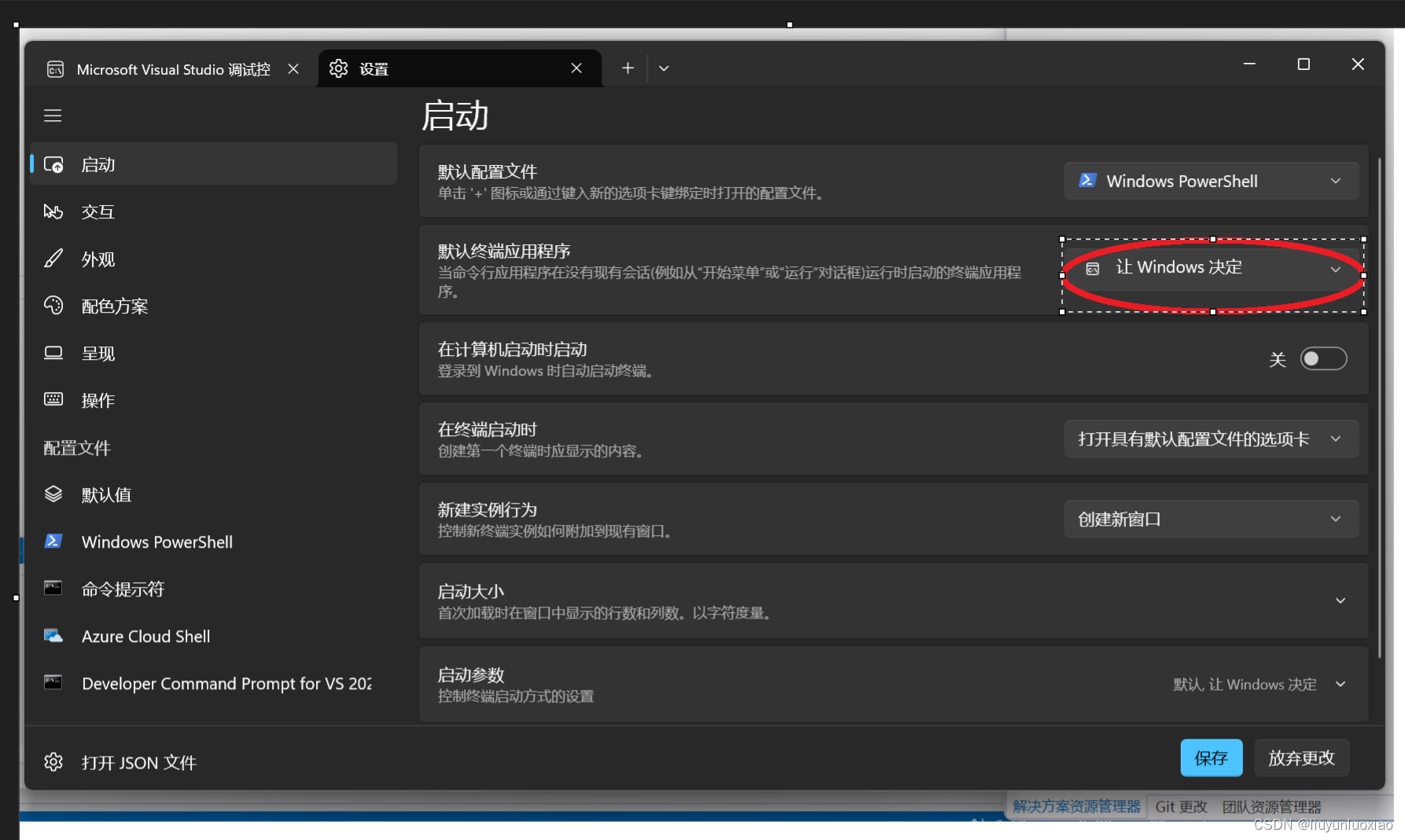Click the Command Prompt profile icon

pos(53,589)
